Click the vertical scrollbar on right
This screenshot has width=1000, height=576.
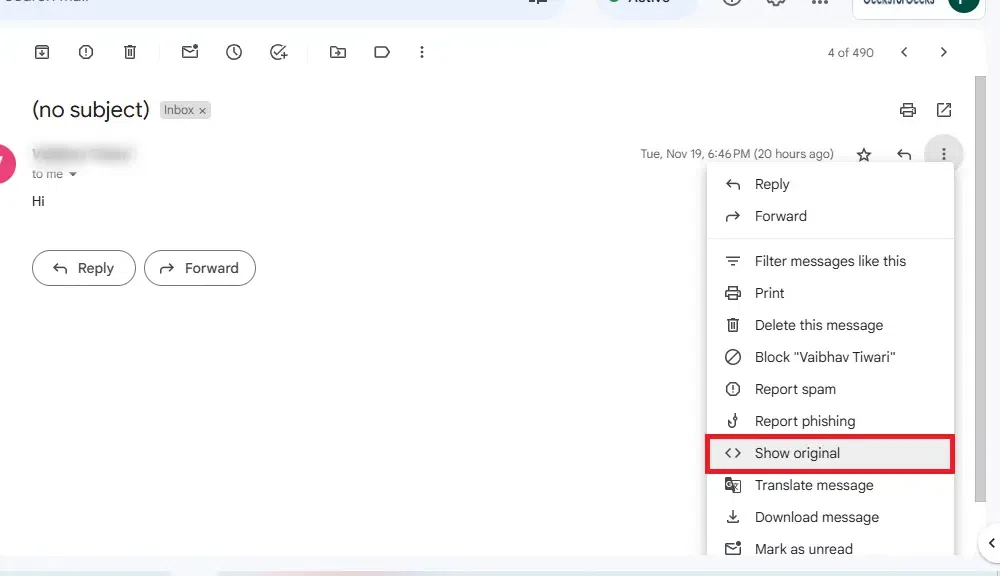click(x=980, y=289)
